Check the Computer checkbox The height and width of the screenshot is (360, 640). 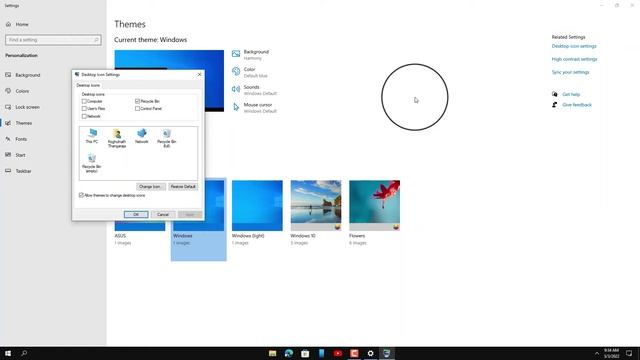click(x=84, y=101)
